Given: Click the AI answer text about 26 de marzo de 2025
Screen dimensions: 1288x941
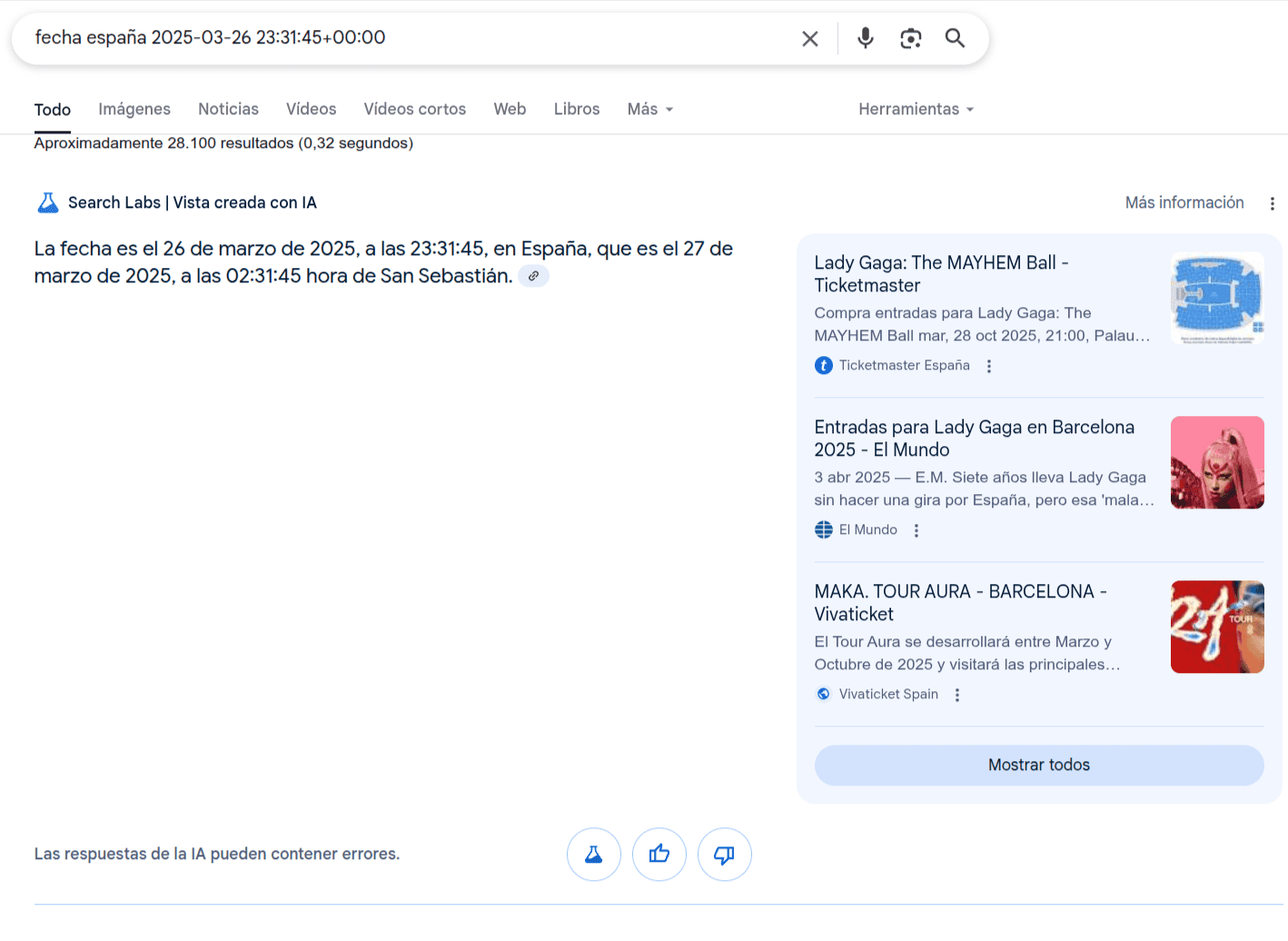Looking at the screenshot, I should [383, 262].
